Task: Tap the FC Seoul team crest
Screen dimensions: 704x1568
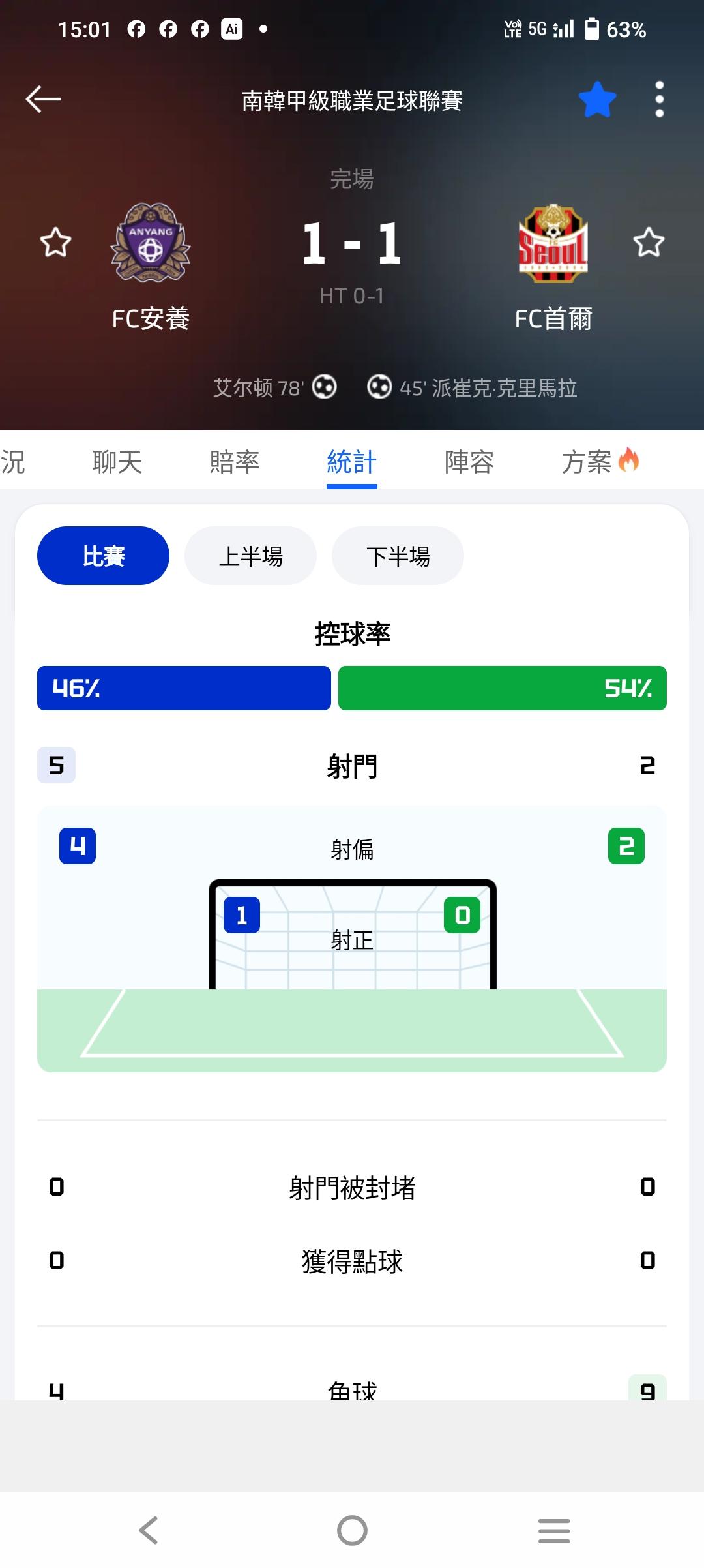Action: tap(553, 244)
